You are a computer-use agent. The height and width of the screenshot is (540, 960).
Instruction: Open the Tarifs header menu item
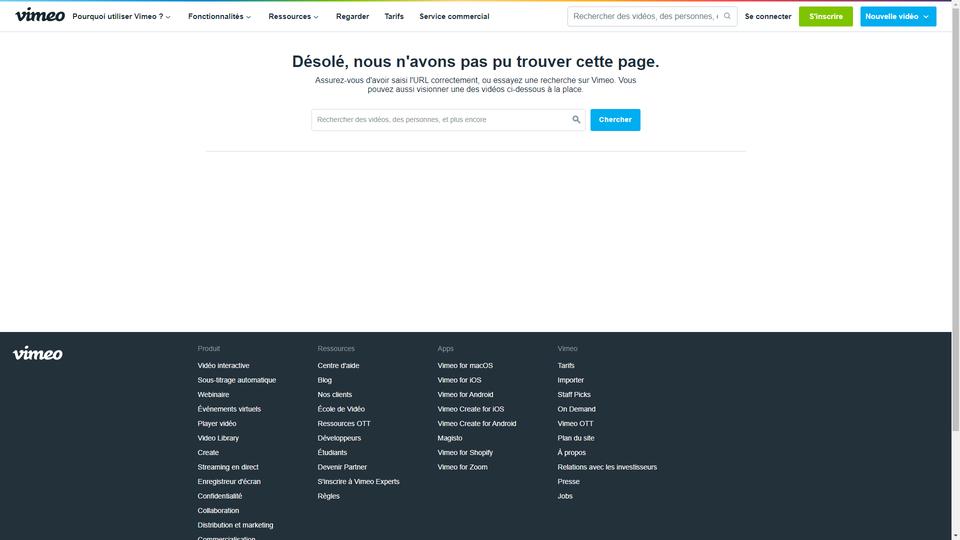point(394,17)
